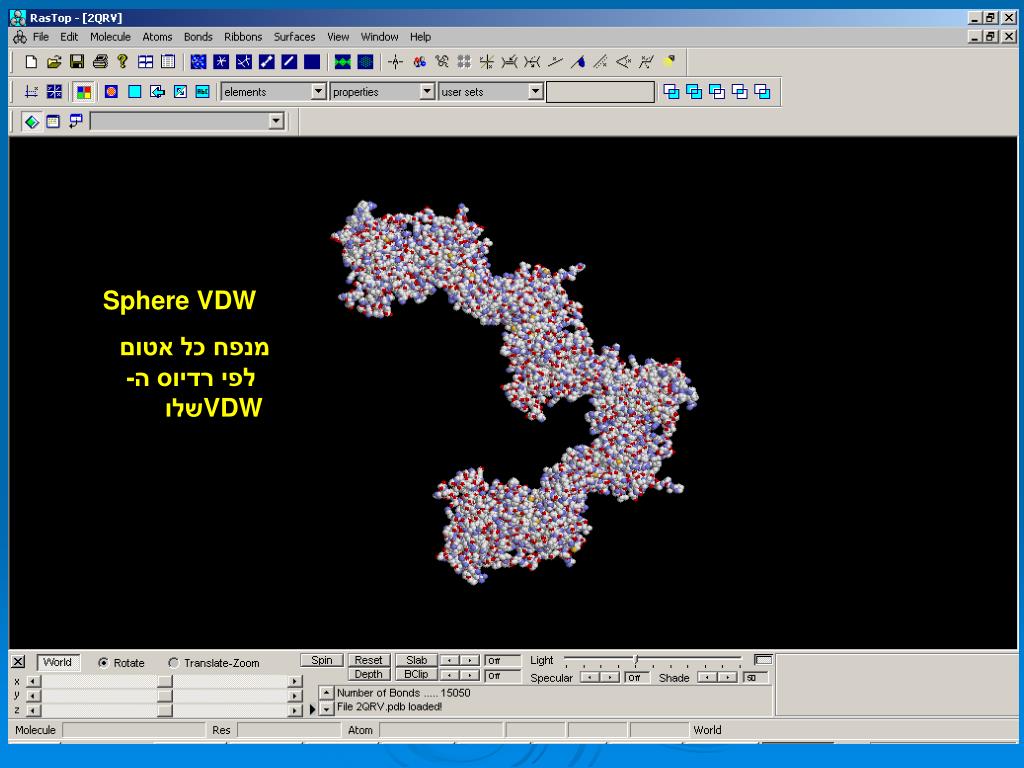Click the New document icon
Screen dimensions: 1024x768
[x=31, y=62]
